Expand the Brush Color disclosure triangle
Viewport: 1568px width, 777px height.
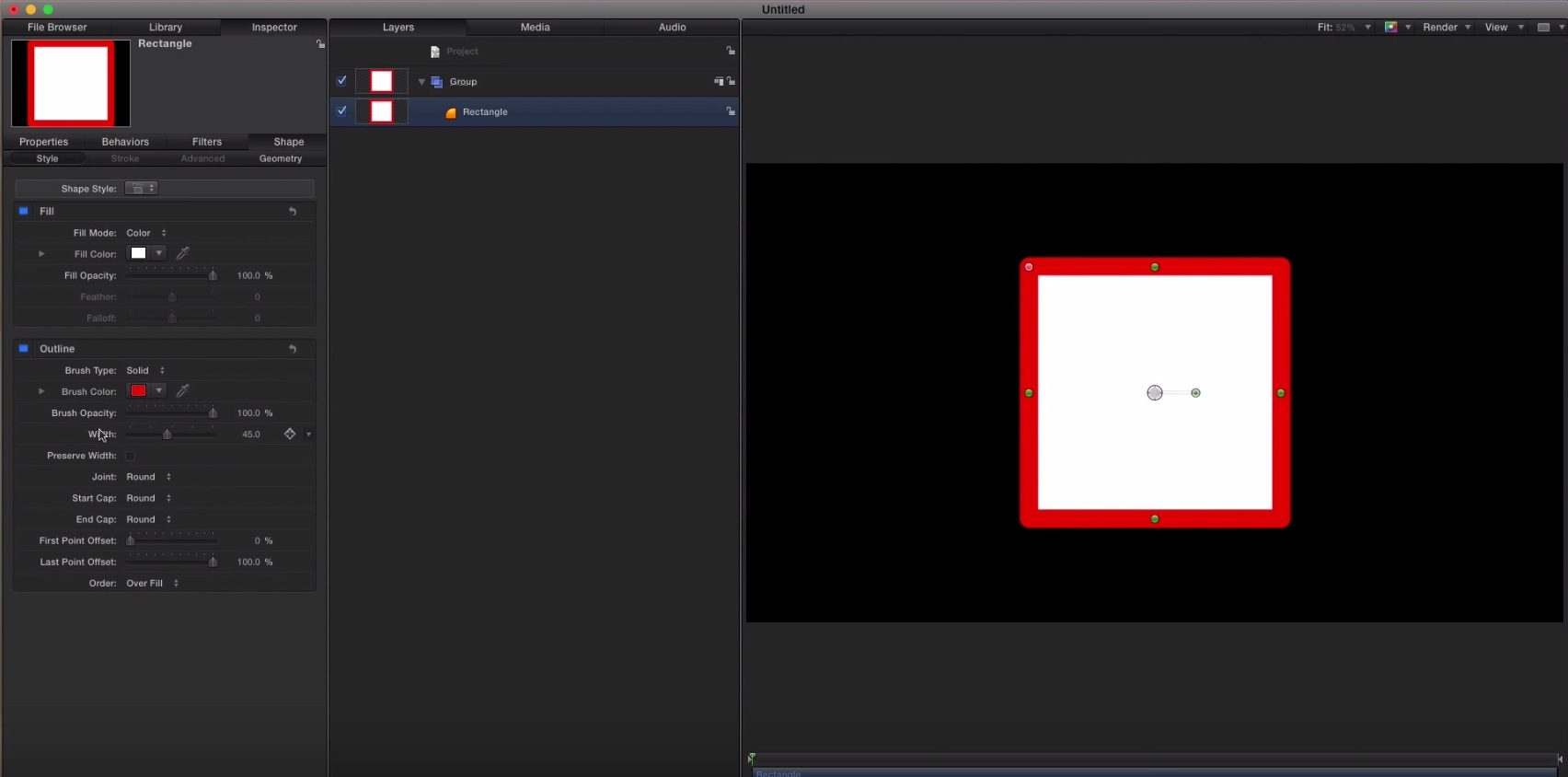[x=41, y=391]
